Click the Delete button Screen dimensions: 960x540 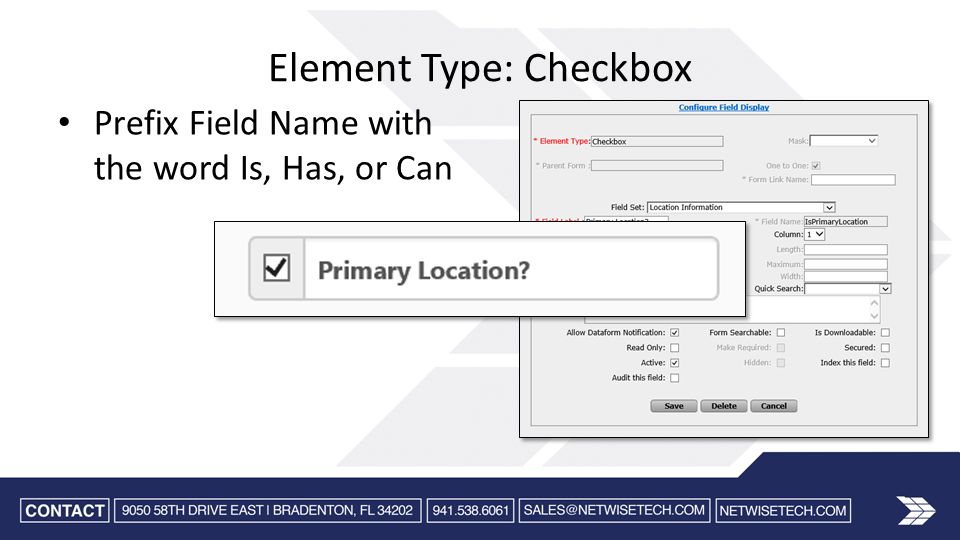pos(724,406)
